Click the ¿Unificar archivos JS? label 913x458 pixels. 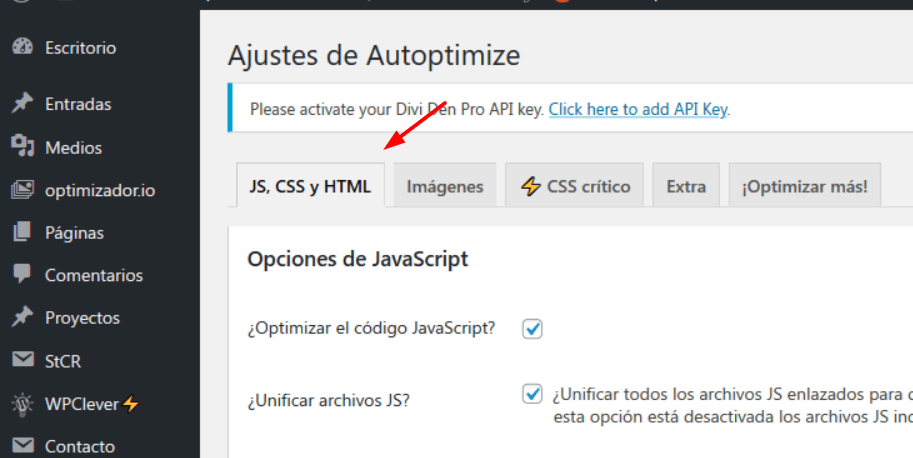(328, 400)
